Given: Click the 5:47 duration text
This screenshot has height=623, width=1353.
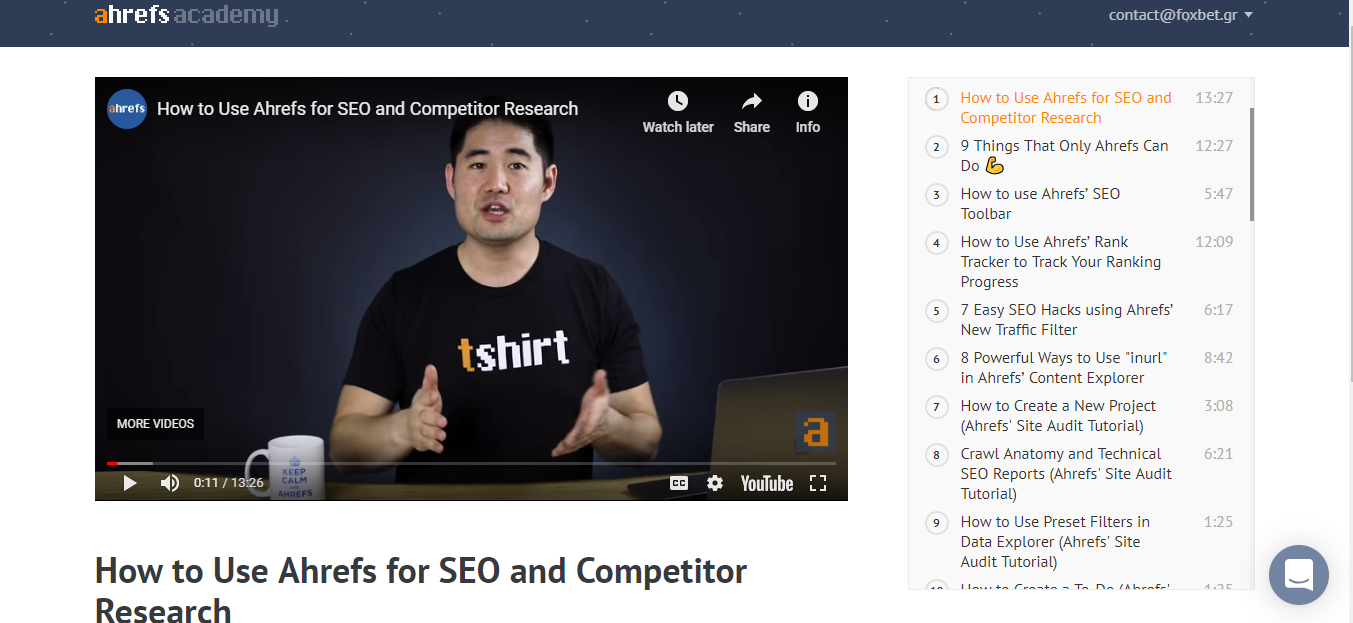Looking at the screenshot, I should (x=1218, y=194).
